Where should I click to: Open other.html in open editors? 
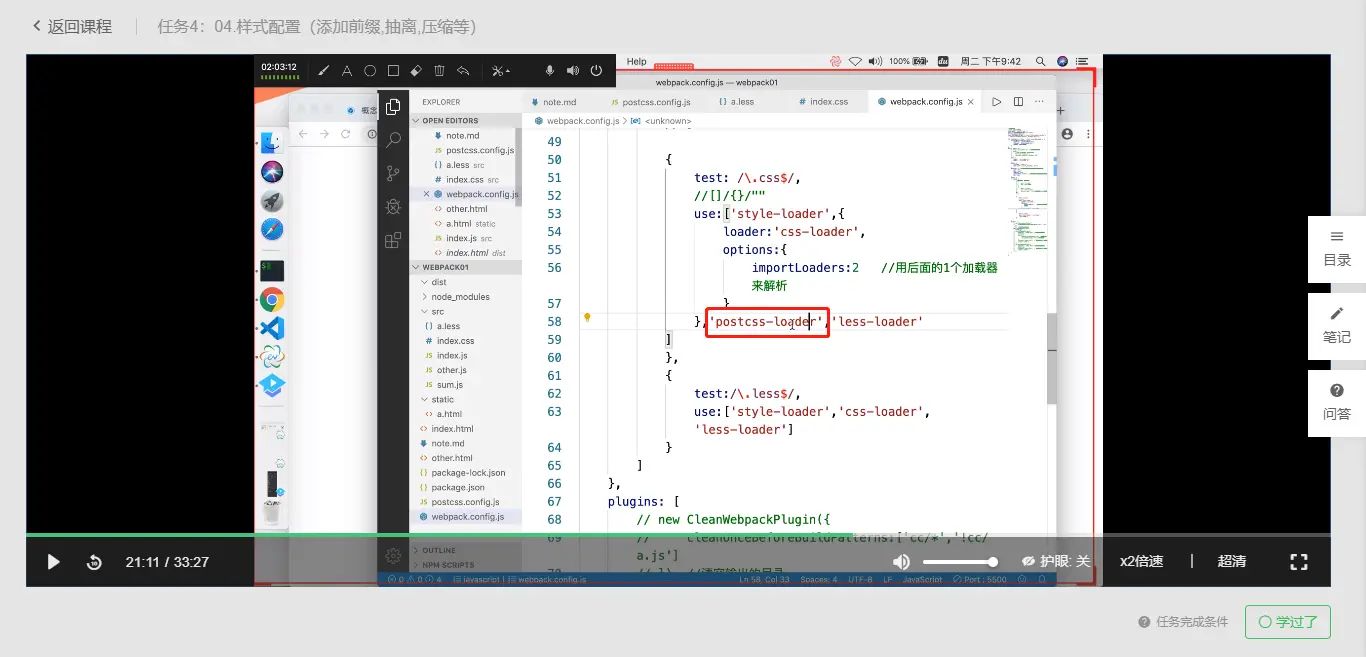465,209
